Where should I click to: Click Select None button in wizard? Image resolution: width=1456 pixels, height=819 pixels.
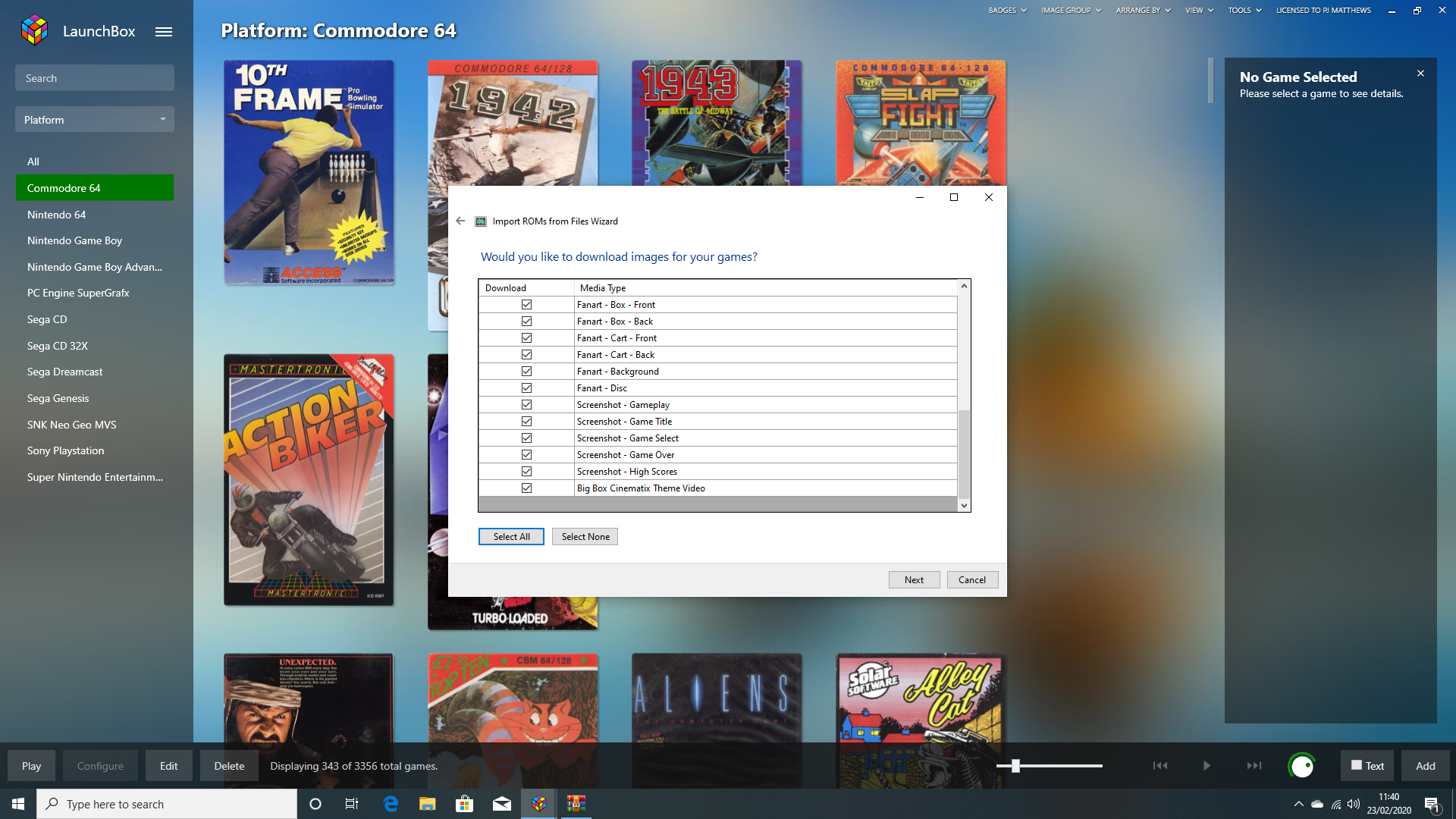pyautogui.click(x=585, y=537)
